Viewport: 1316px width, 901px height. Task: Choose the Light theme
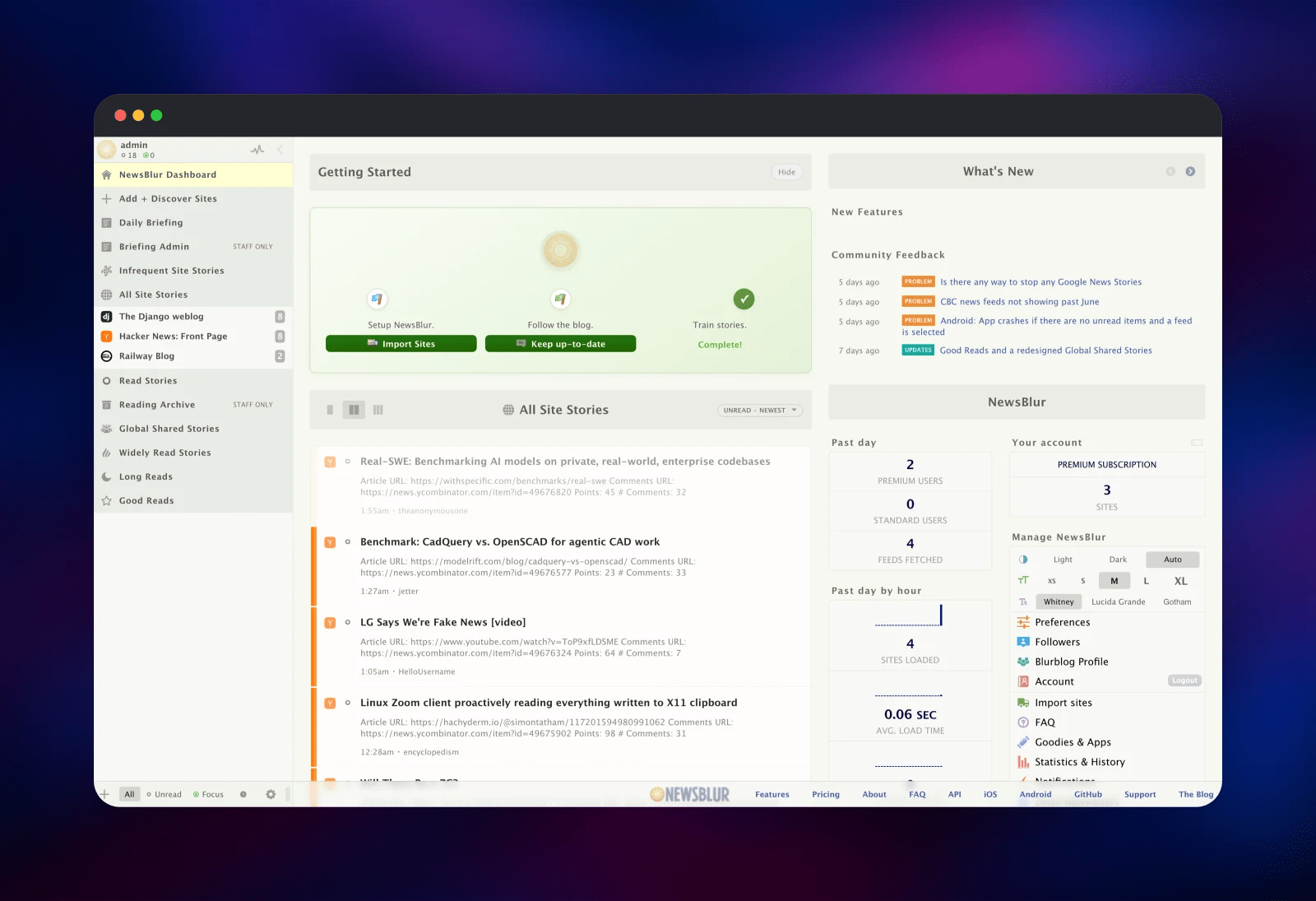tap(1063, 560)
